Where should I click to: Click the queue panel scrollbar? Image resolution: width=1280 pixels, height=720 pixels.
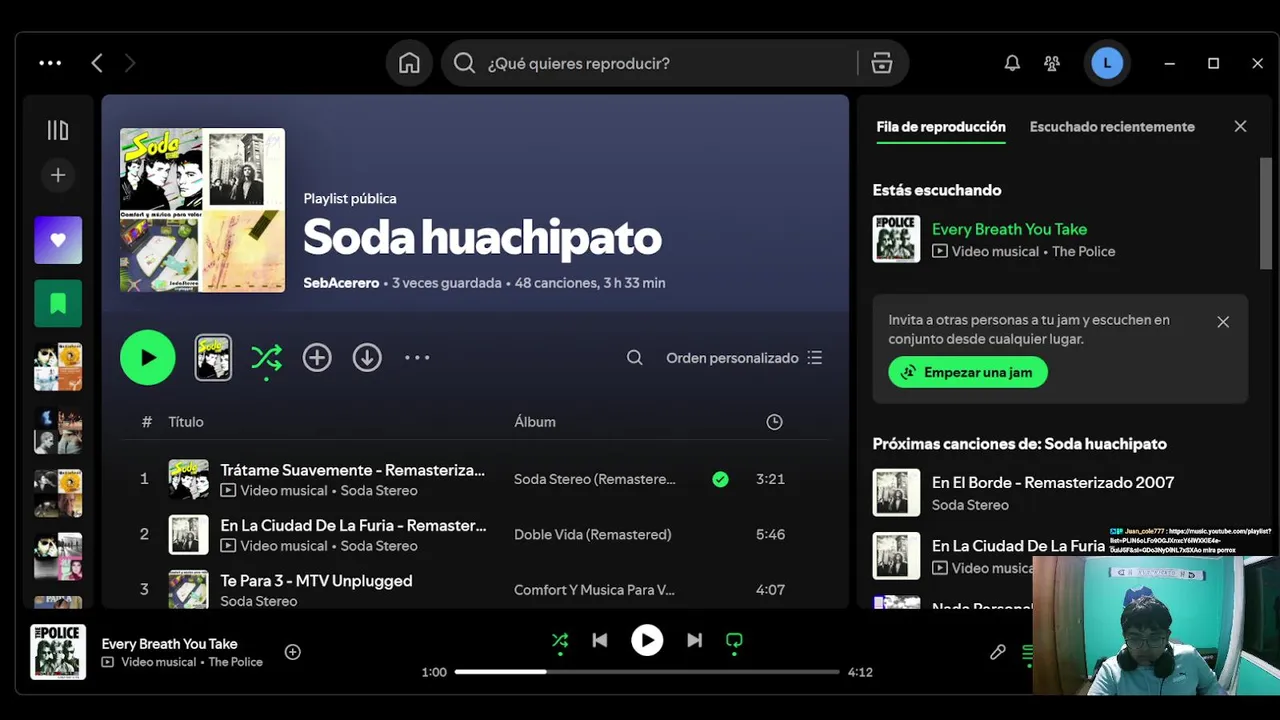(x=1265, y=213)
